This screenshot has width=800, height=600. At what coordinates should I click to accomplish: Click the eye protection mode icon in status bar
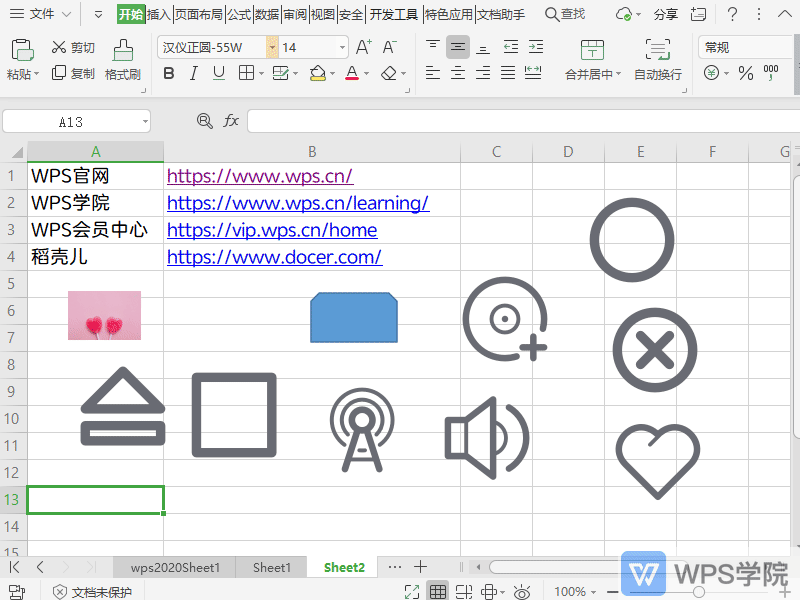tap(521, 592)
